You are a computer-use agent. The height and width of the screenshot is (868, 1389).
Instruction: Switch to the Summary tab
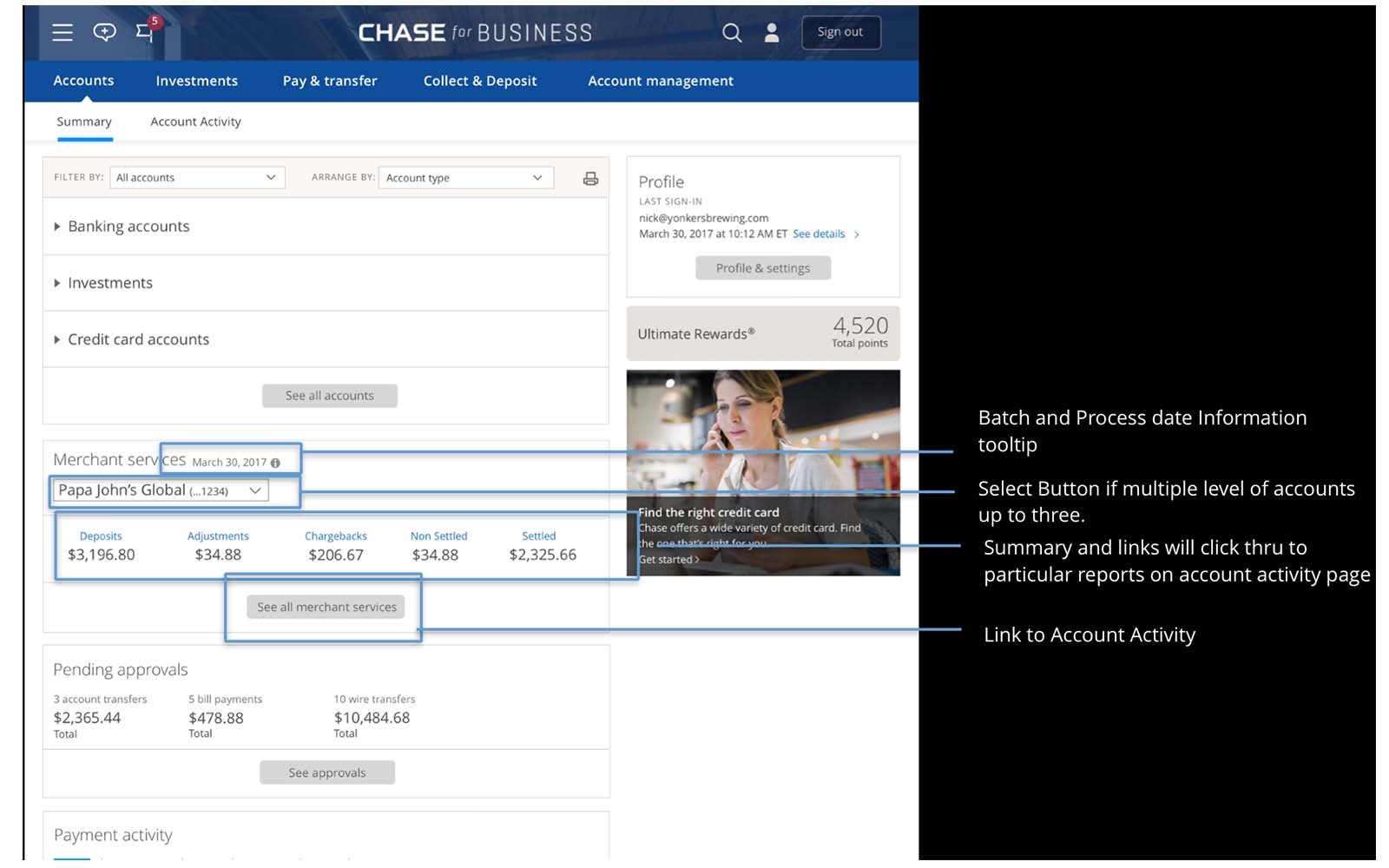click(84, 122)
